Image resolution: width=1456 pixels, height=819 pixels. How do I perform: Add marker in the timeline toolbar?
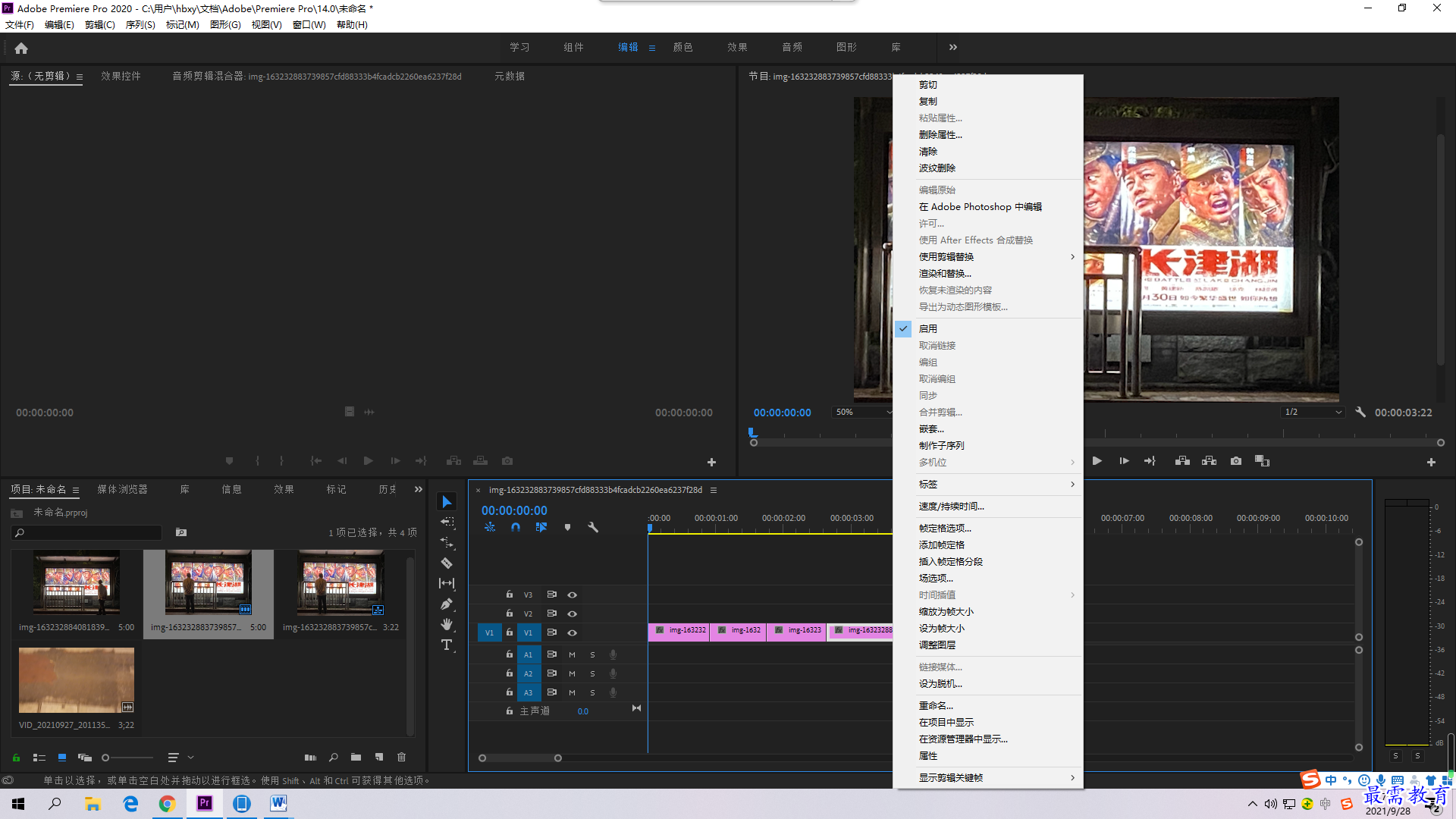tap(567, 527)
